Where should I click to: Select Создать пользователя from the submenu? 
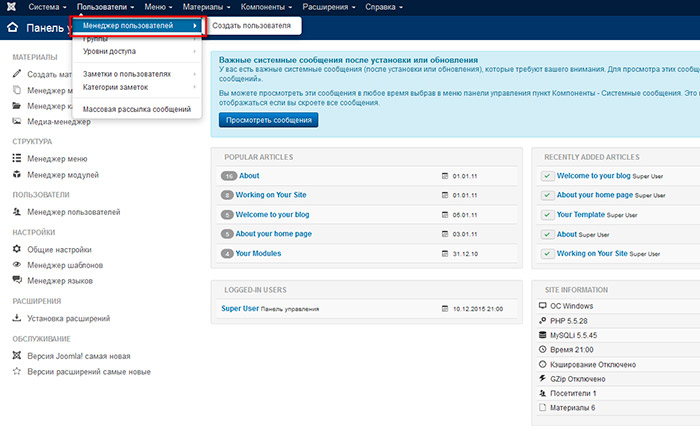point(252,23)
